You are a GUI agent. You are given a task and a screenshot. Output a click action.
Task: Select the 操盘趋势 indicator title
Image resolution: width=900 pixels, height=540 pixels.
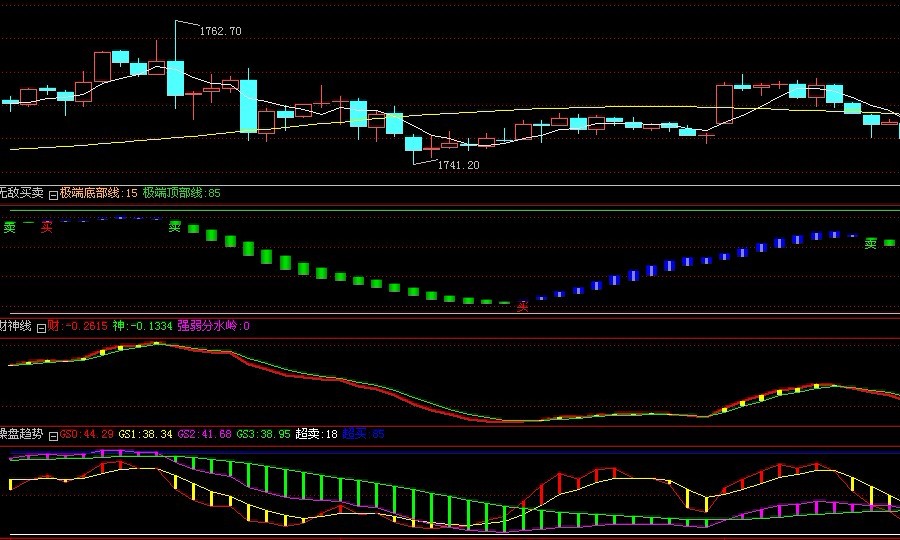tap(22, 434)
